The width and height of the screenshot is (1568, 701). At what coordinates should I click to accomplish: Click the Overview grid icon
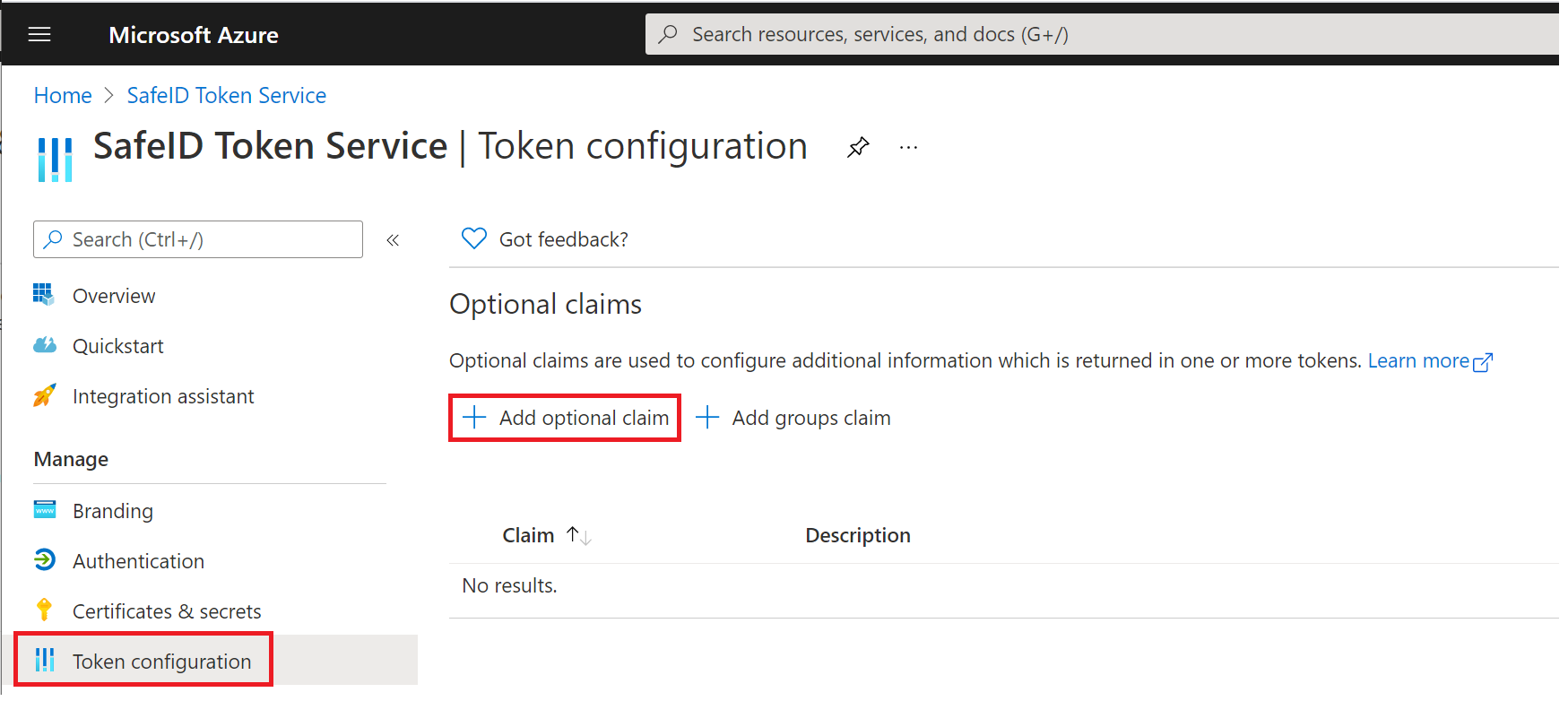(44, 295)
